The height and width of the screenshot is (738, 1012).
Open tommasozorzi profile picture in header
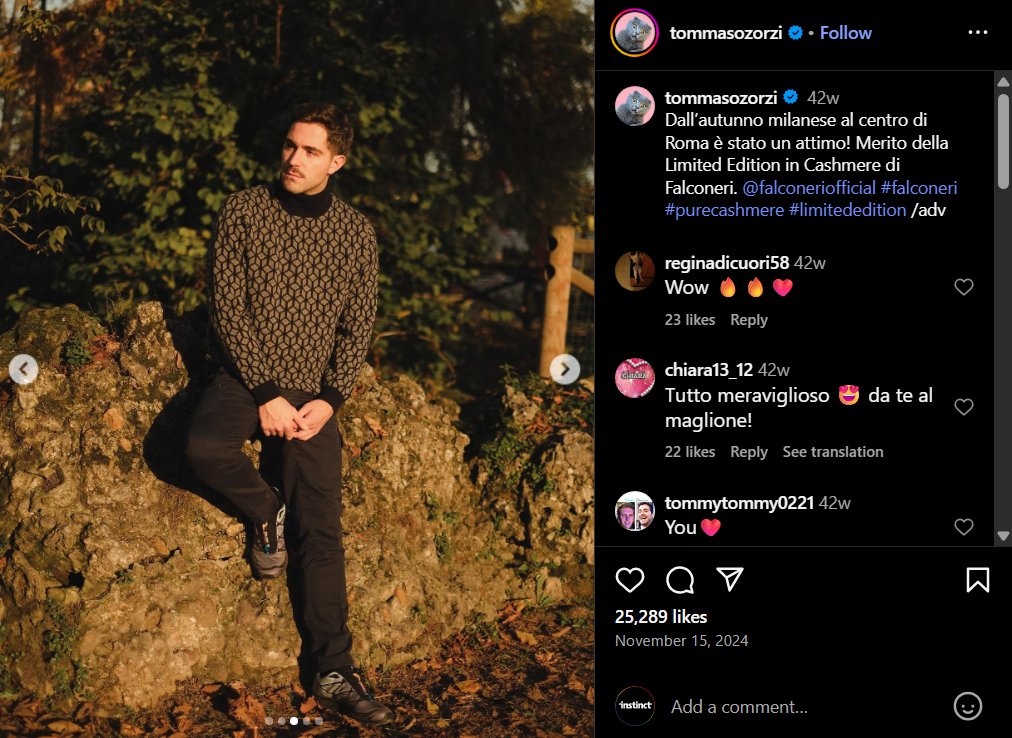pyautogui.click(x=634, y=33)
